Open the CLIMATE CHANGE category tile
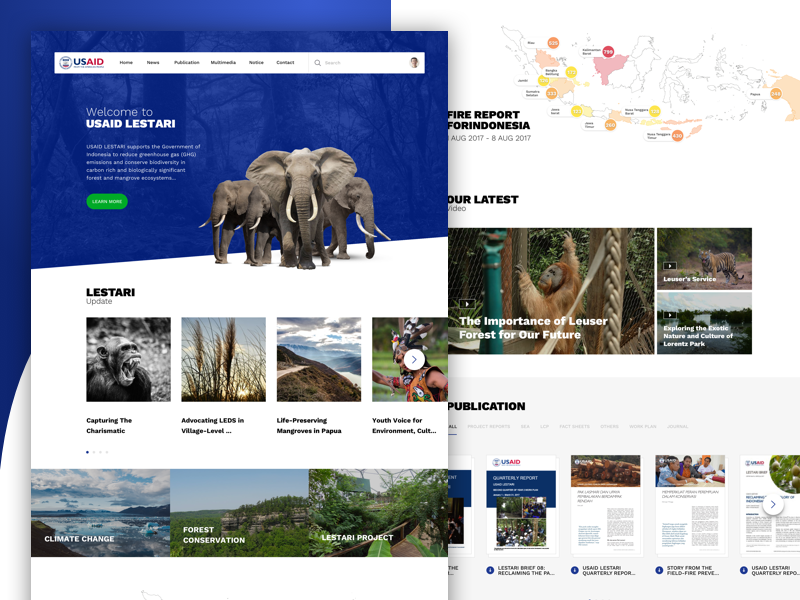The width and height of the screenshot is (800, 600). click(x=101, y=513)
